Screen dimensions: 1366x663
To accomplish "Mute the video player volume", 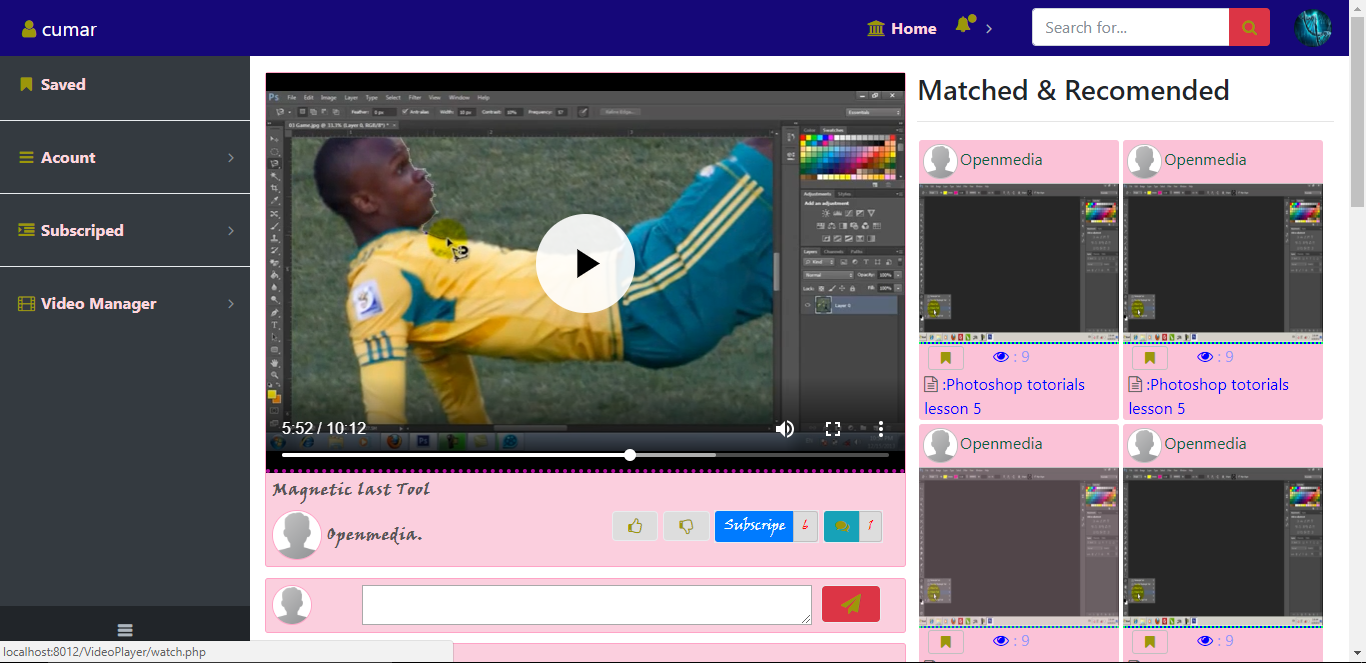I will (785, 428).
